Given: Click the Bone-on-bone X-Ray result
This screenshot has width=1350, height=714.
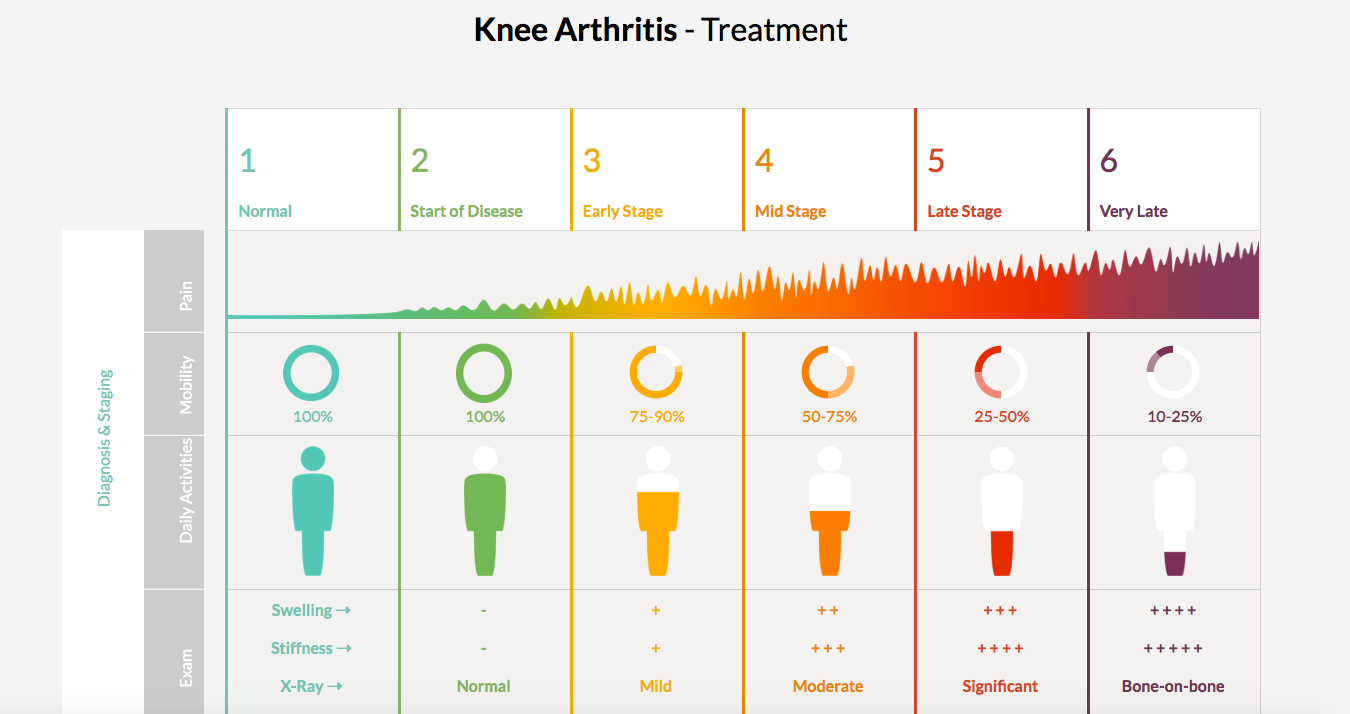Looking at the screenshot, I should tap(1173, 686).
